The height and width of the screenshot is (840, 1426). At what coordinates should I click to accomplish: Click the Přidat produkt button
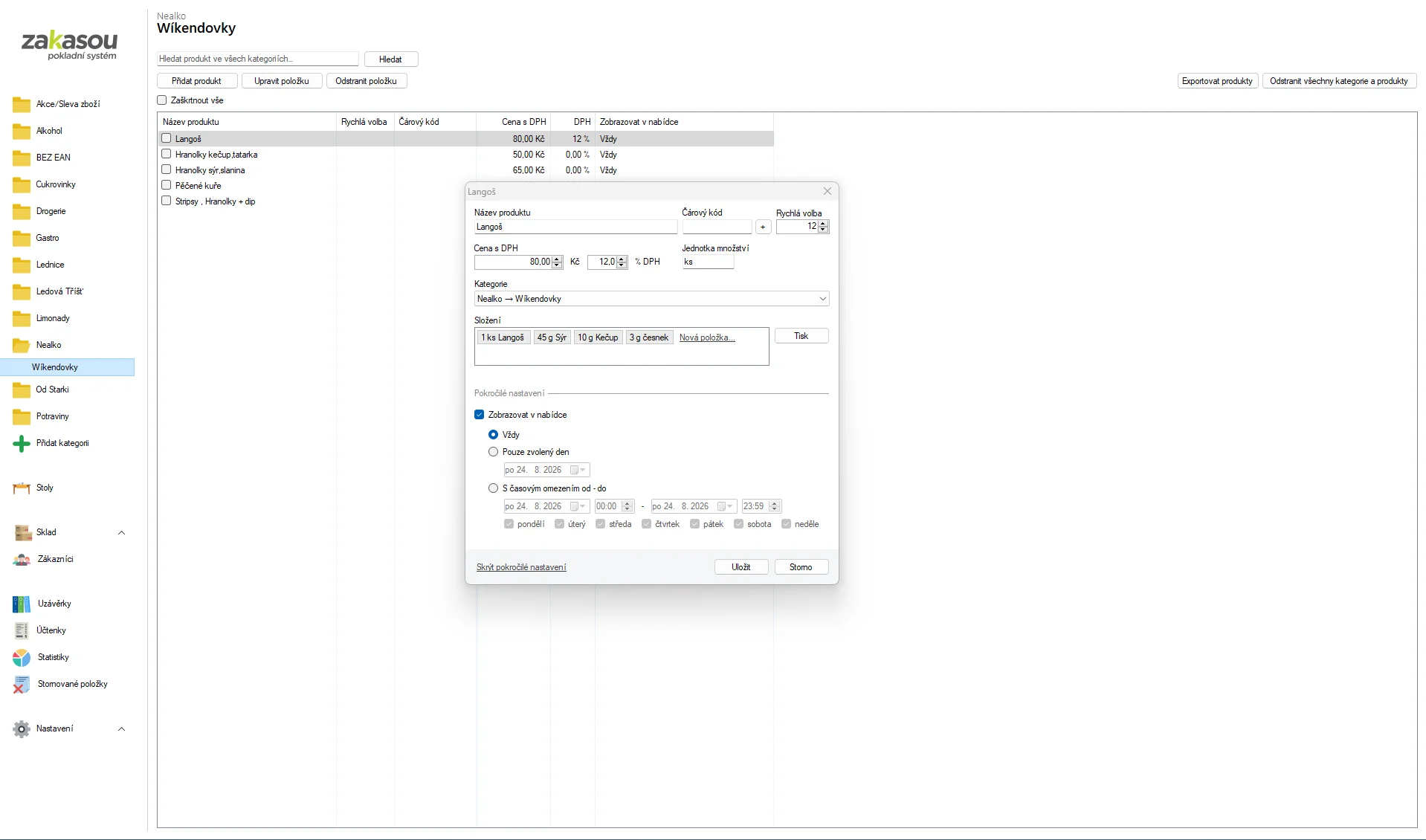point(196,81)
